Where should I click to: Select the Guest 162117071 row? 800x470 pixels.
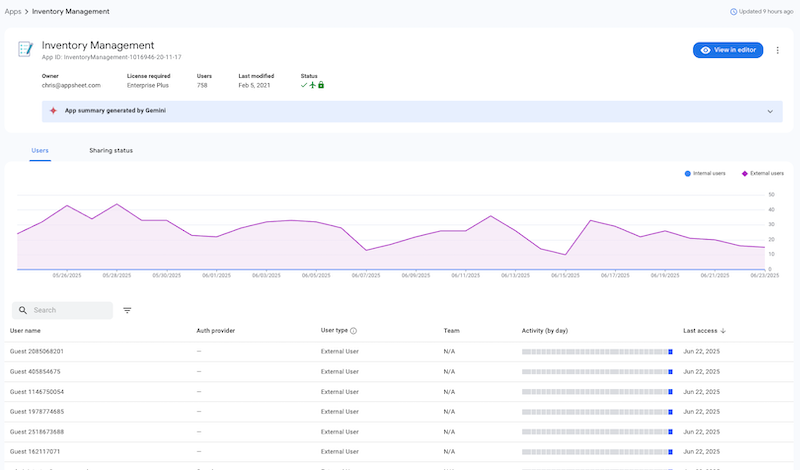pyautogui.click(x=399, y=452)
